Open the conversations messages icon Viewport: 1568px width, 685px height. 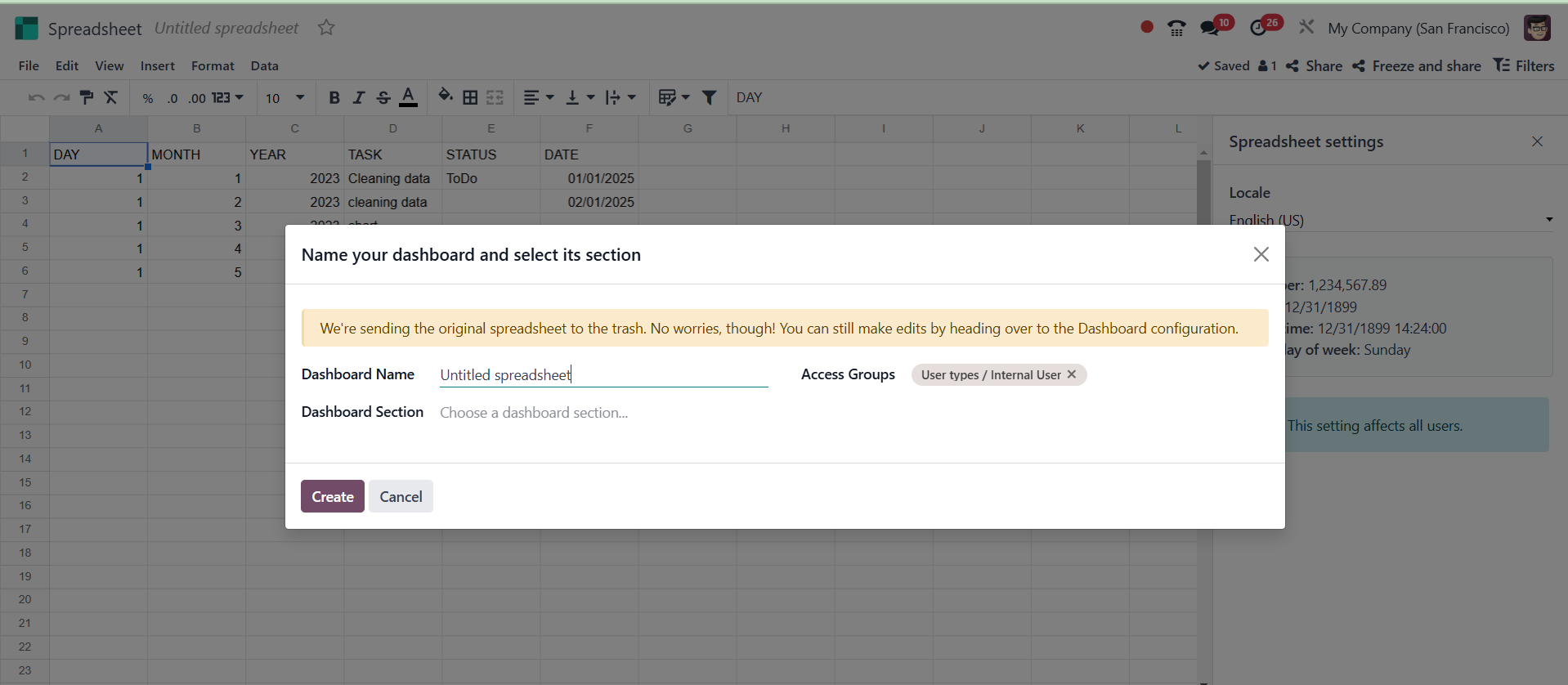(x=1209, y=29)
